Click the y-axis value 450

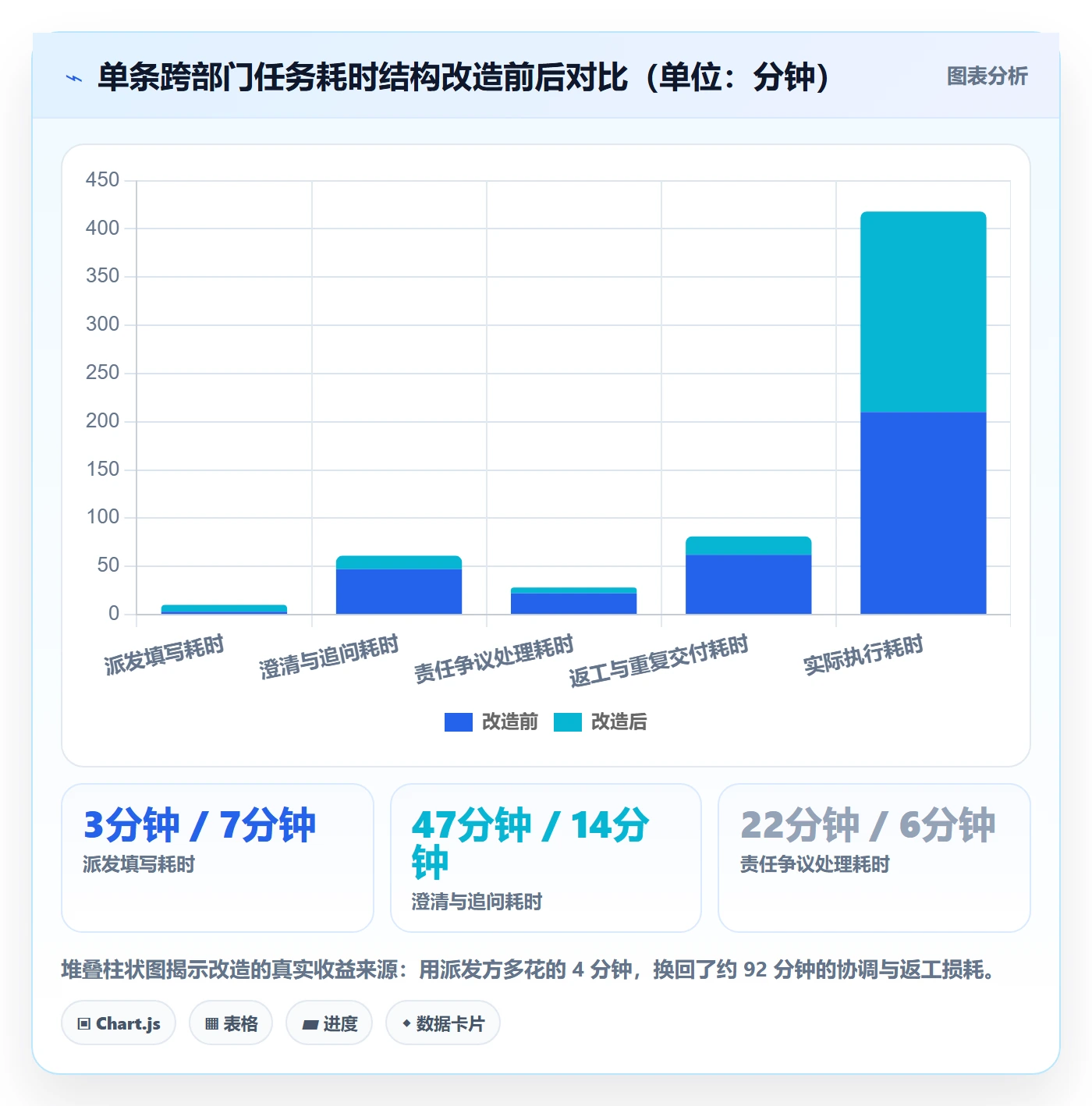coord(102,180)
